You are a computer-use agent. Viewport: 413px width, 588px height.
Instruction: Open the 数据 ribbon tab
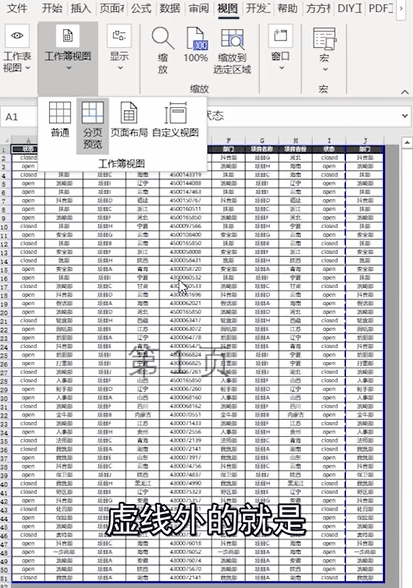coord(170,8)
